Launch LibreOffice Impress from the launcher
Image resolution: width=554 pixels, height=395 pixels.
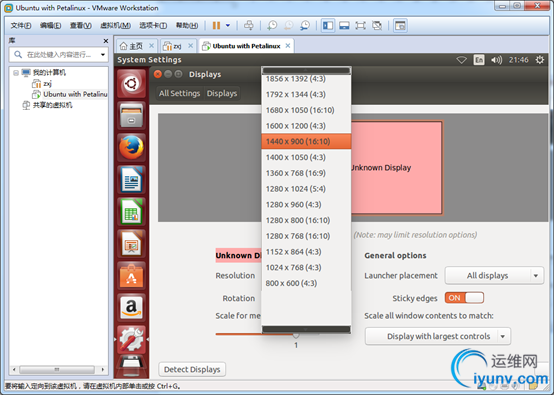pyautogui.click(x=131, y=244)
